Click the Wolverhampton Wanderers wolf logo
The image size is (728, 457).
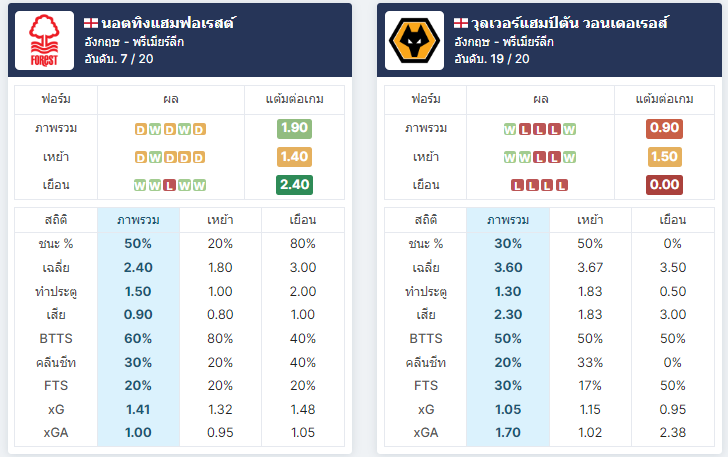pos(414,40)
